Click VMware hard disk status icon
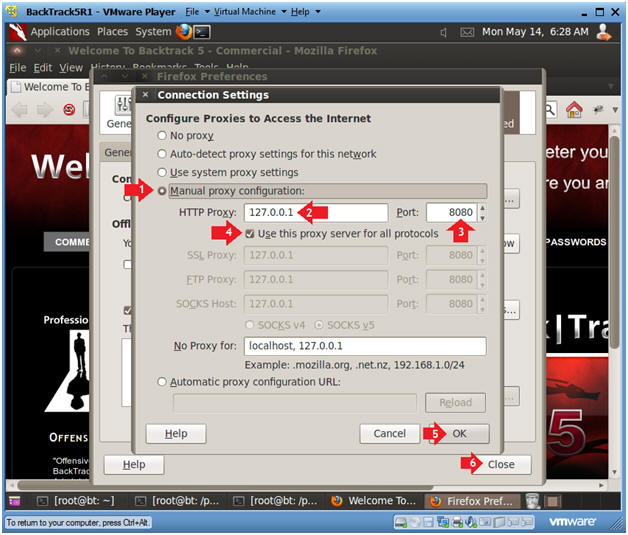Screen dimensions: 628x535 400,522
